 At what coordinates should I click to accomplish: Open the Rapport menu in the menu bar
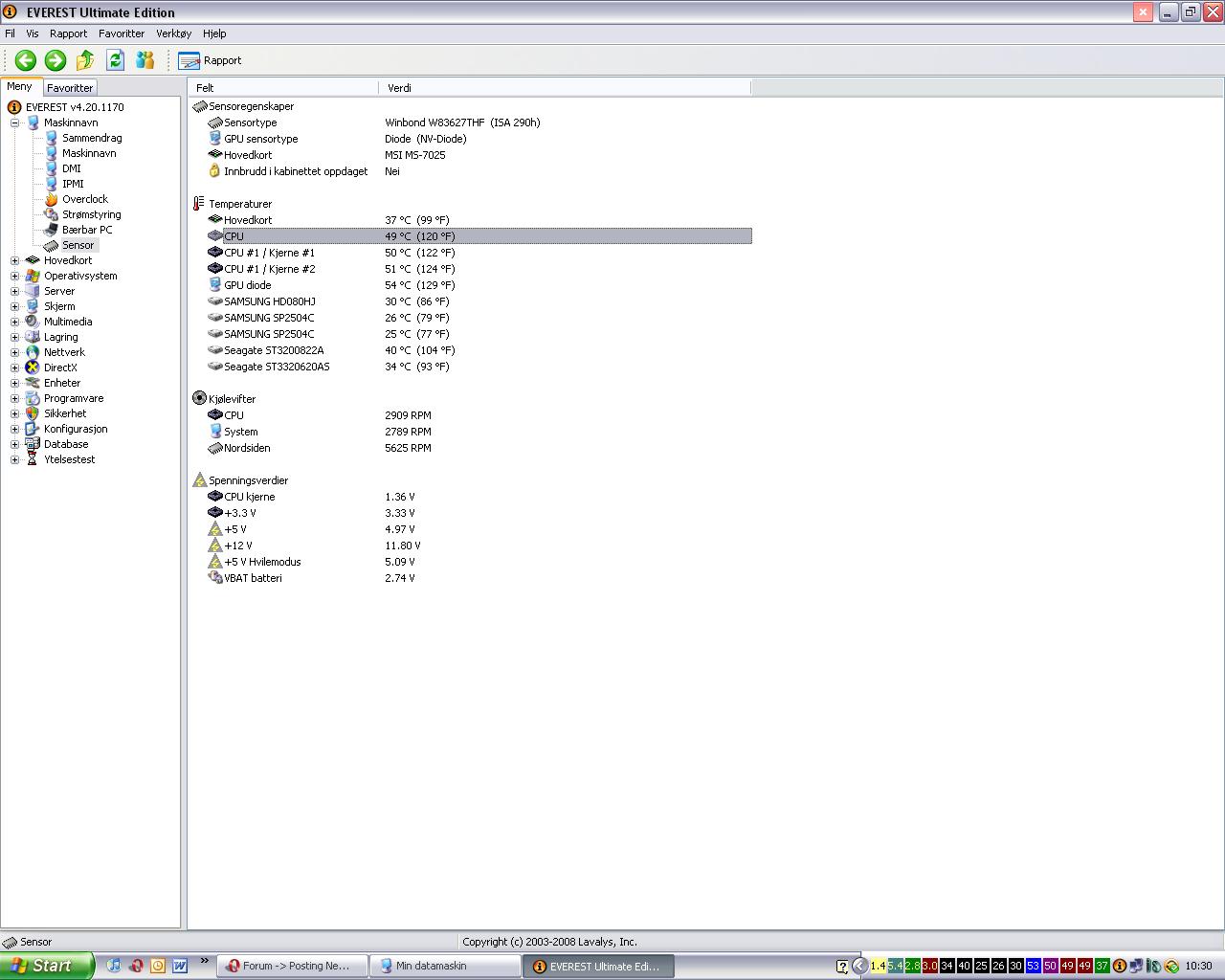click(x=68, y=33)
